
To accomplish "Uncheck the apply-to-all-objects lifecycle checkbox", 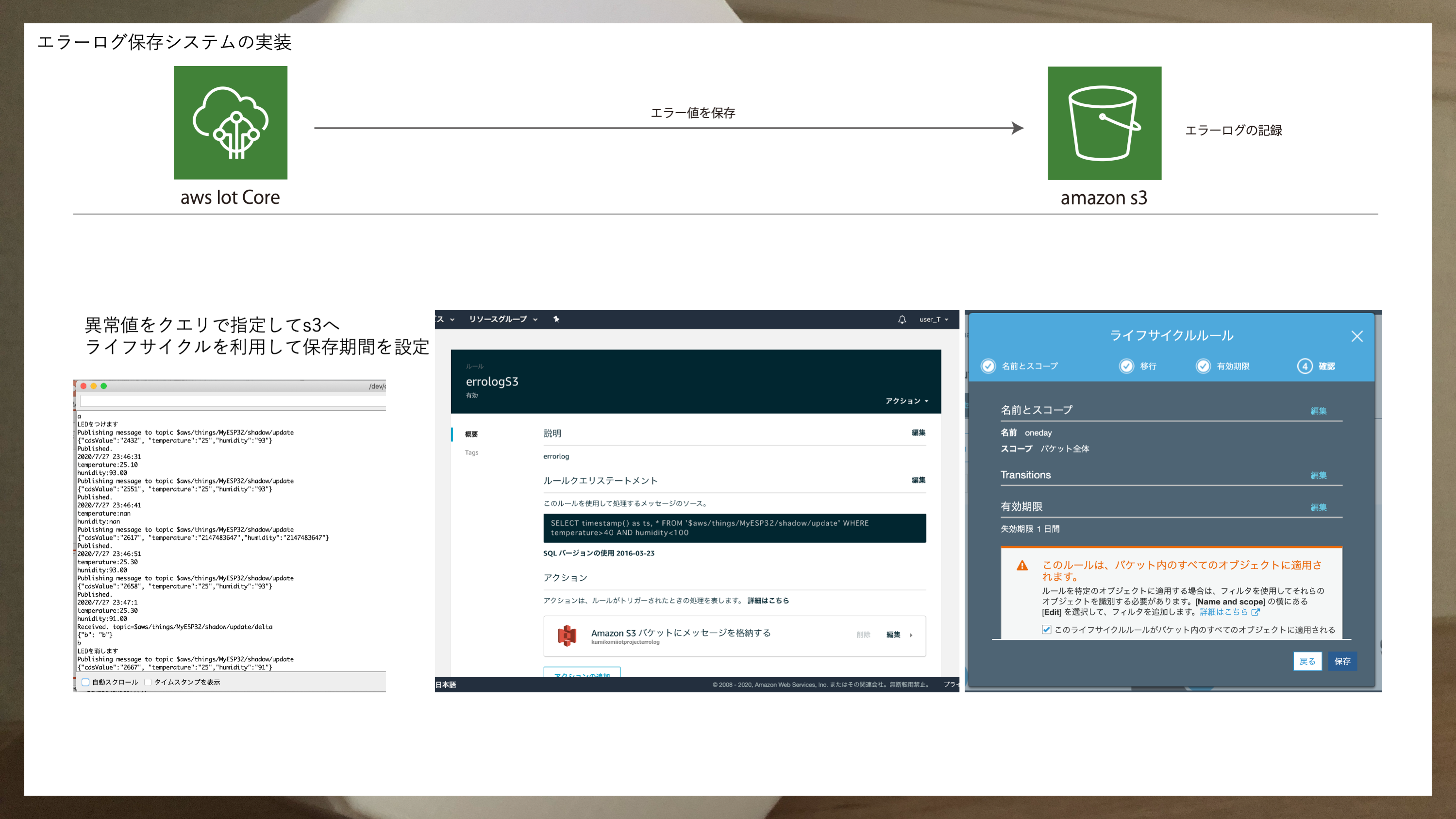I will [x=1046, y=630].
